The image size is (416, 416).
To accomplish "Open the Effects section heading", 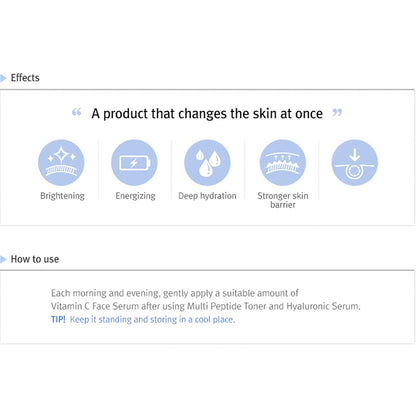I will [25, 78].
